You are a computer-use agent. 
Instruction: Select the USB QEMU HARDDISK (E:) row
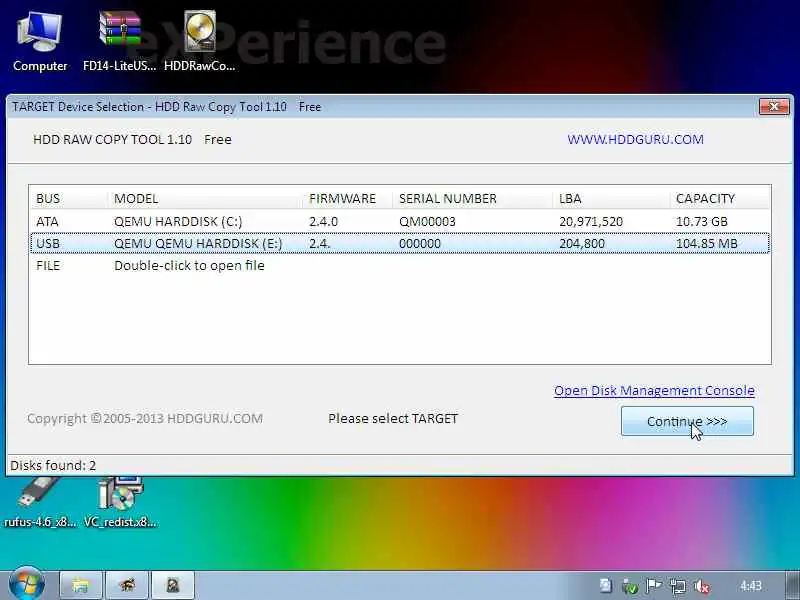click(x=399, y=243)
